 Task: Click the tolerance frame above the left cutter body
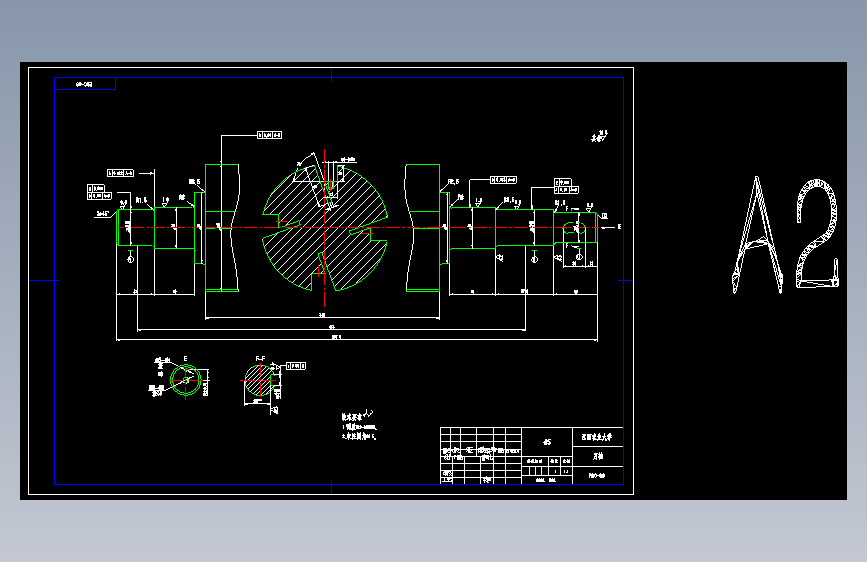pos(269,135)
